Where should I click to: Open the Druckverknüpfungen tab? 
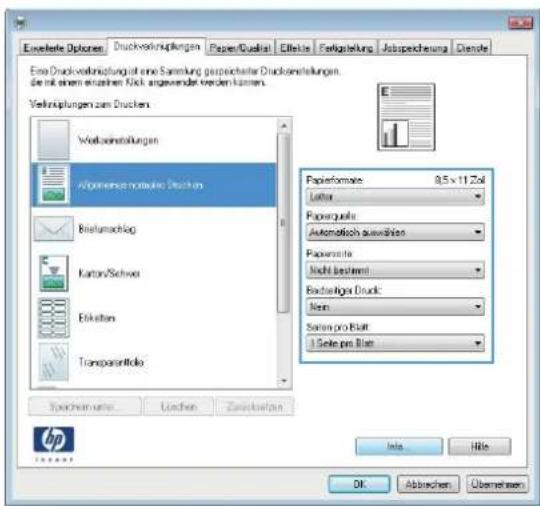[157, 47]
